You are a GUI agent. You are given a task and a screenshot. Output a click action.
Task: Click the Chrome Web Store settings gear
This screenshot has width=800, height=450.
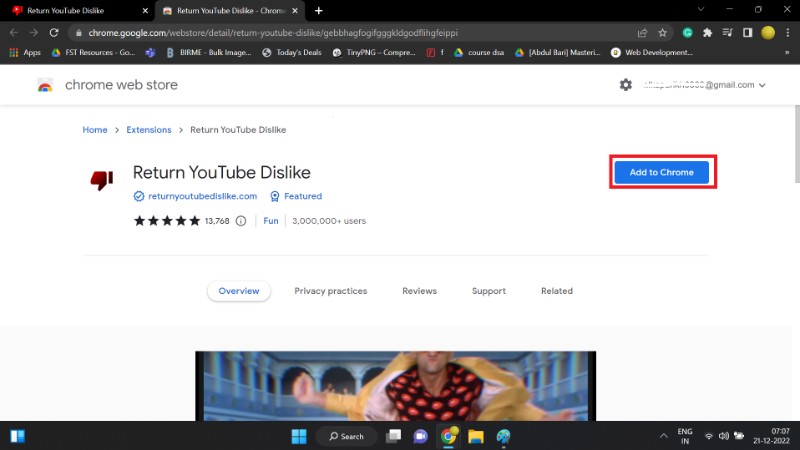pyautogui.click(x=626, y=85)
